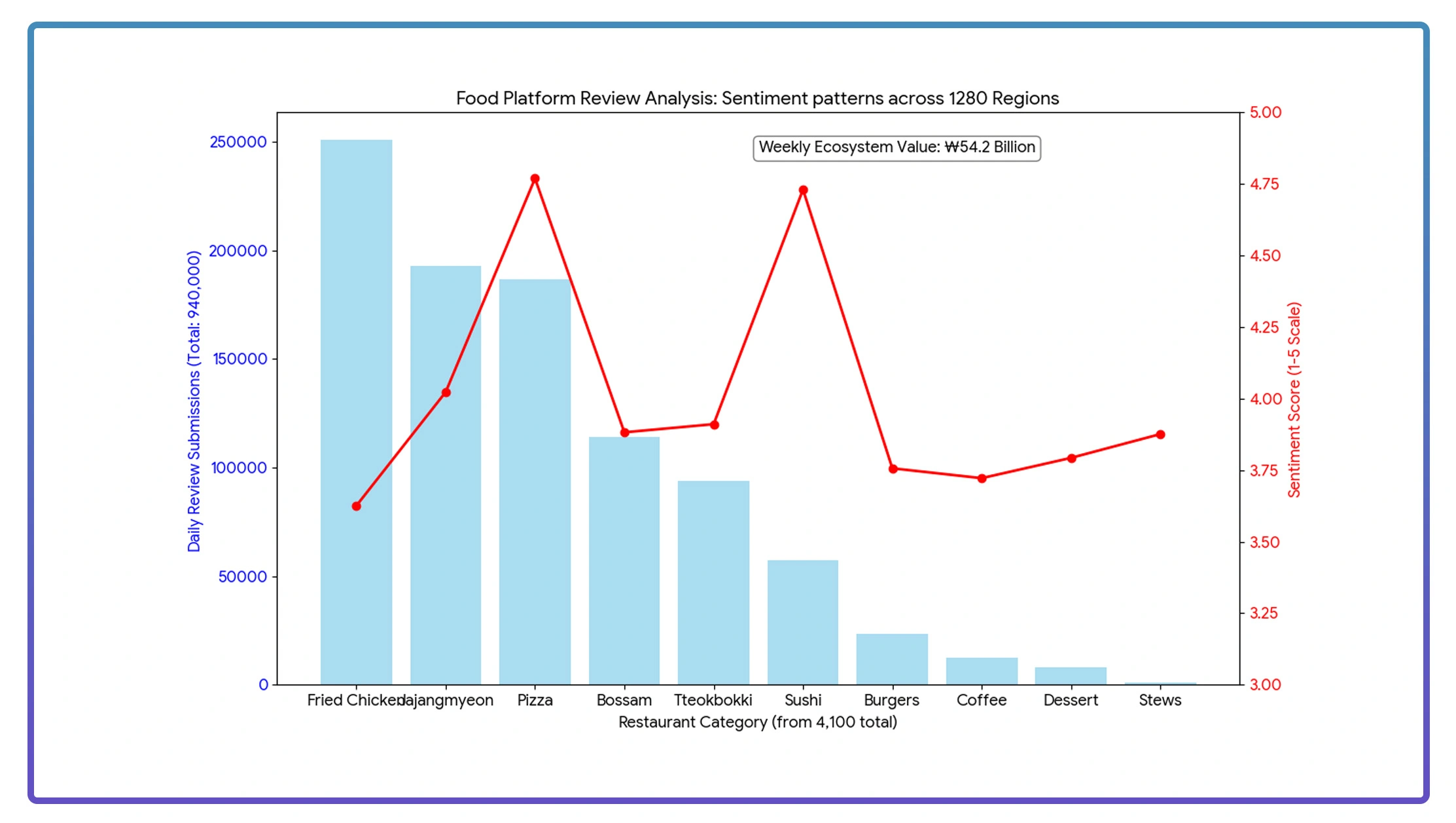Click the 250000 left axis tick label
1456x823 pixels.
tap(238, 142)
